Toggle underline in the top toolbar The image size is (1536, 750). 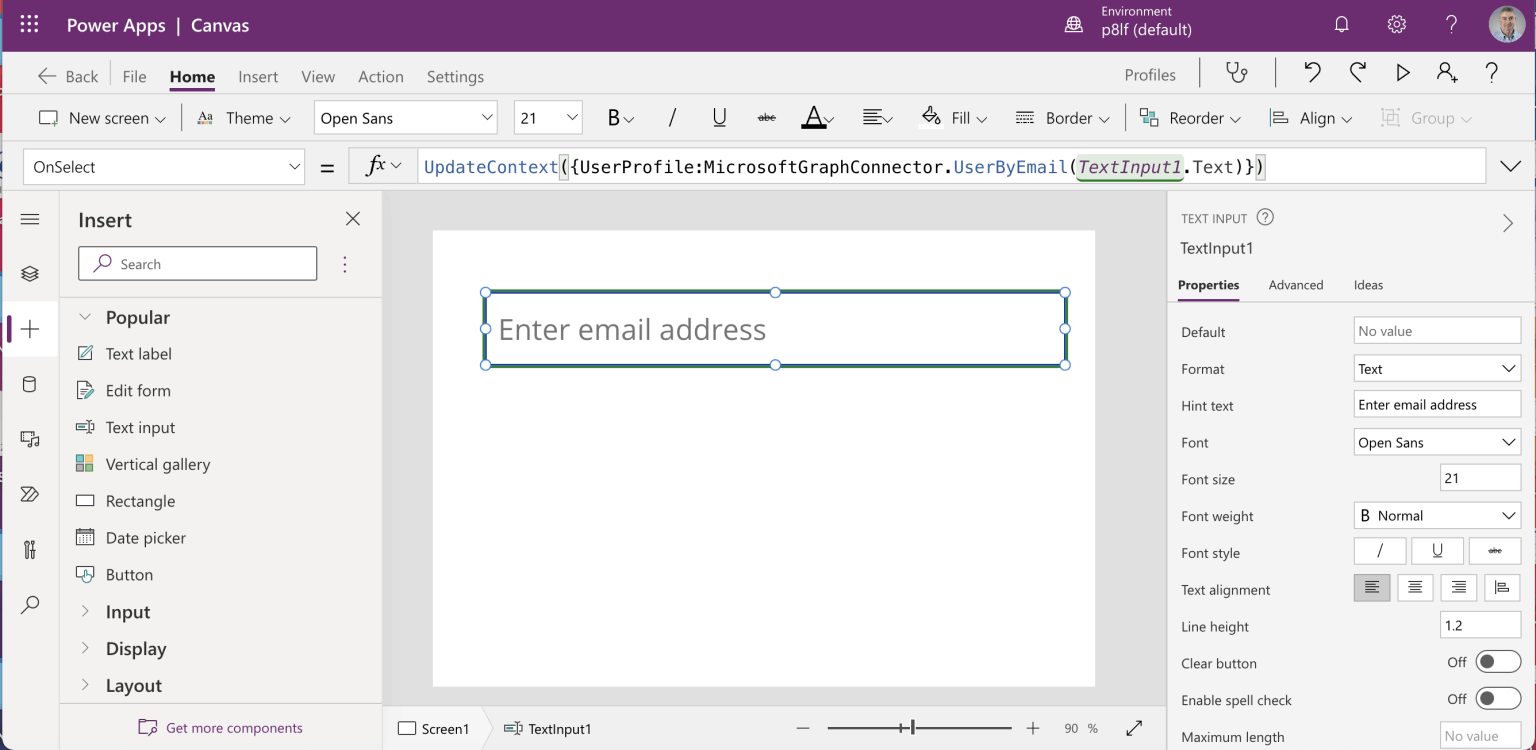click(719, 118)
